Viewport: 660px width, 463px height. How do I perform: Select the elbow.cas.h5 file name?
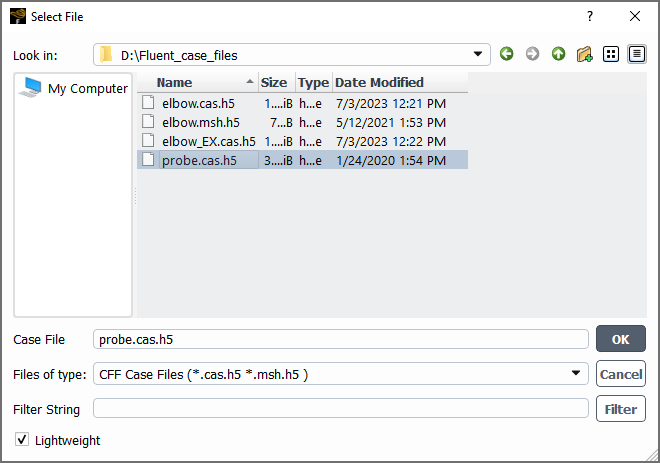coord(198,104)
